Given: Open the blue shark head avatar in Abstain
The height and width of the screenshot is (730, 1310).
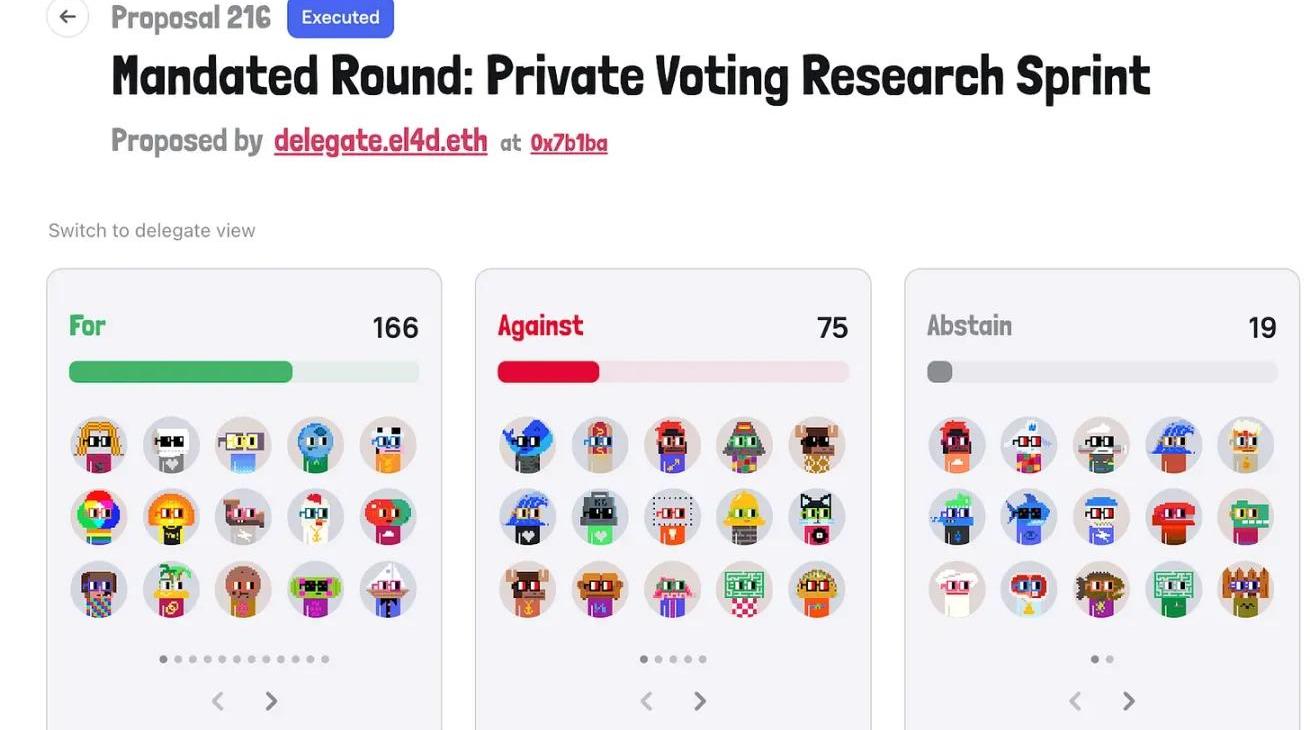Looking at the screenshot, I should [x=1029, y=517].
